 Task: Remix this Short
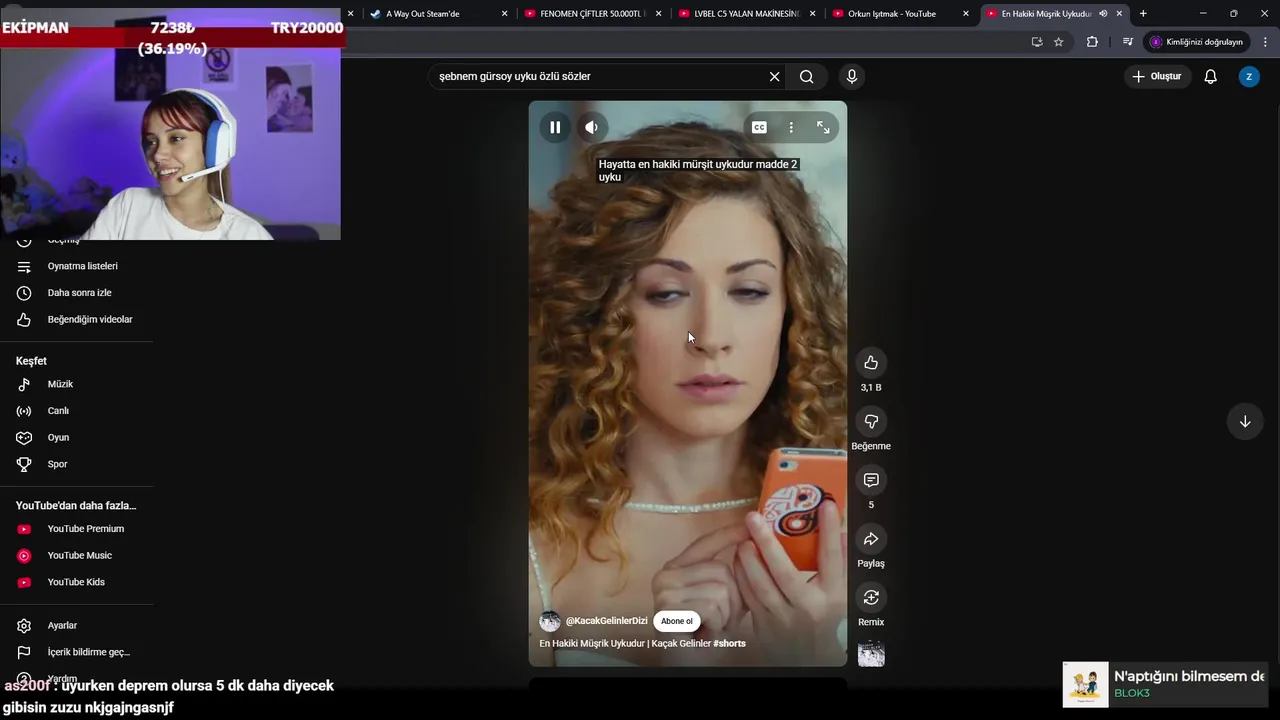[x=871, y=597]
